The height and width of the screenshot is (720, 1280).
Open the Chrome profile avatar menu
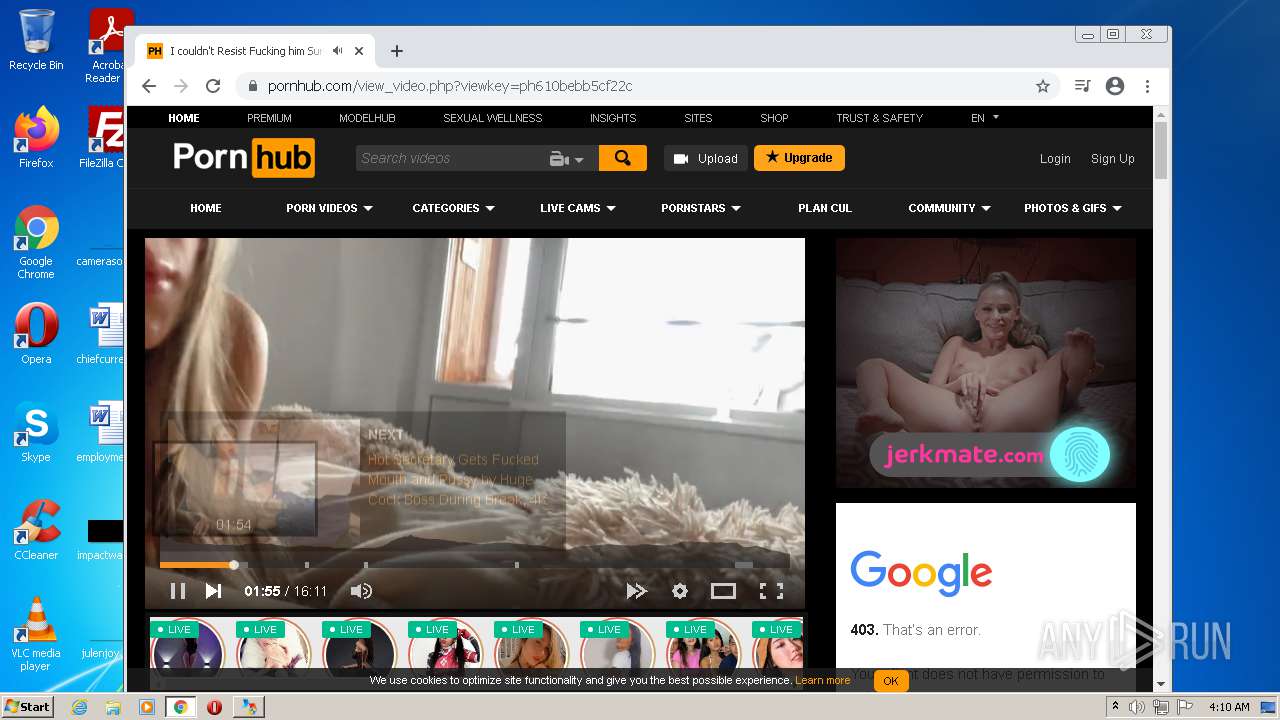tap(1115, 86)
